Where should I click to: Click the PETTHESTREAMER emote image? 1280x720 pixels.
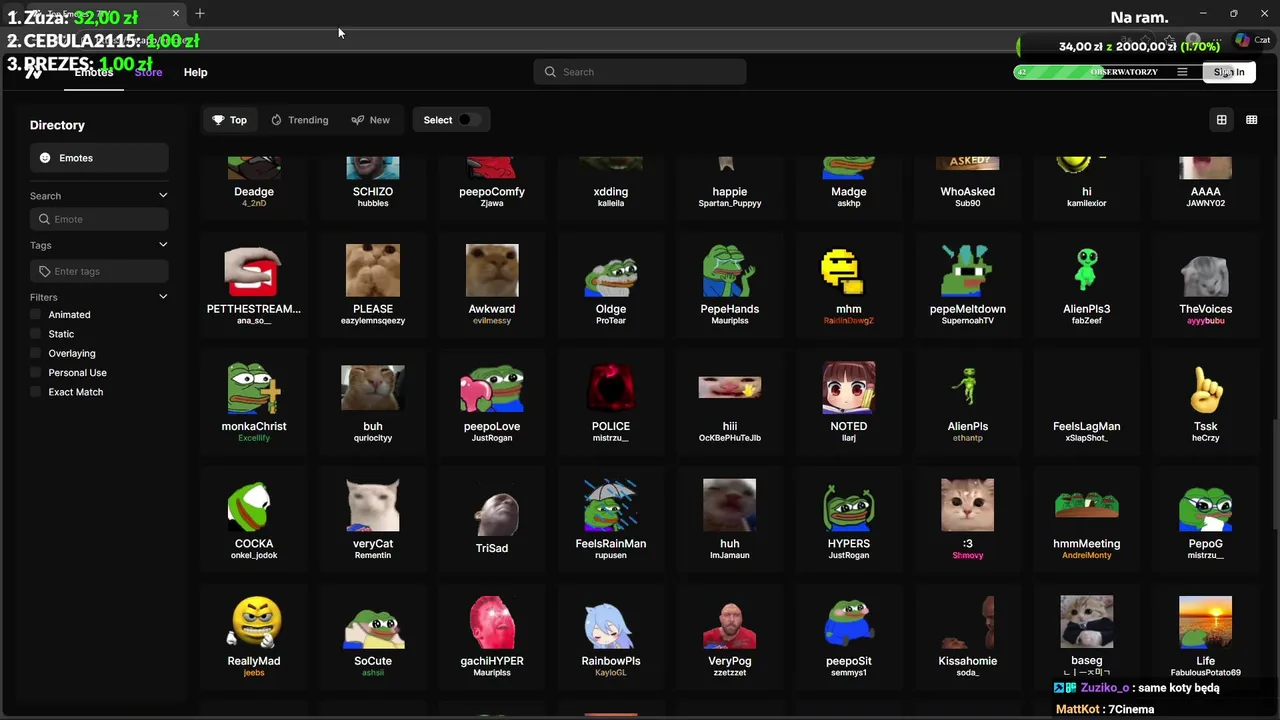[254, 271]
